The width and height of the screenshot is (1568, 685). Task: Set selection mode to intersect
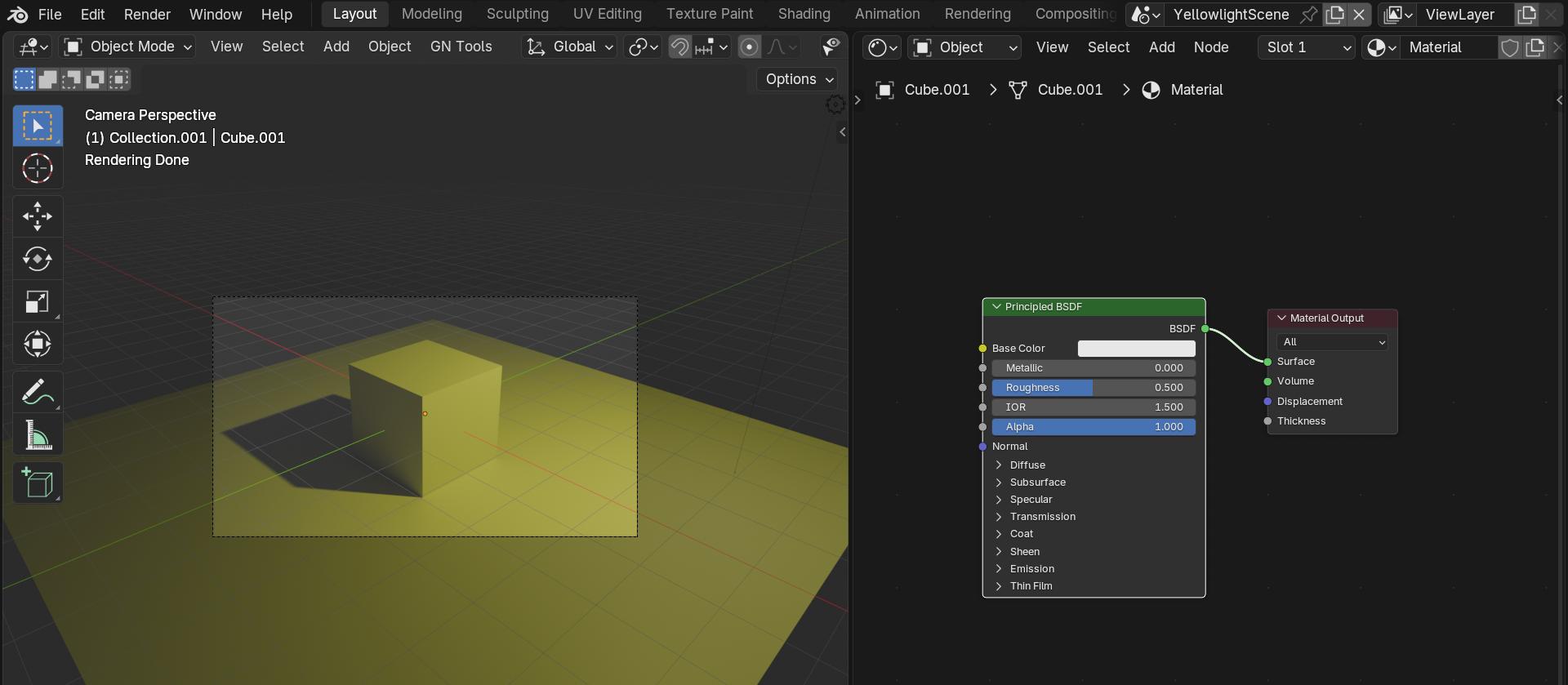(x=119, y=79)
